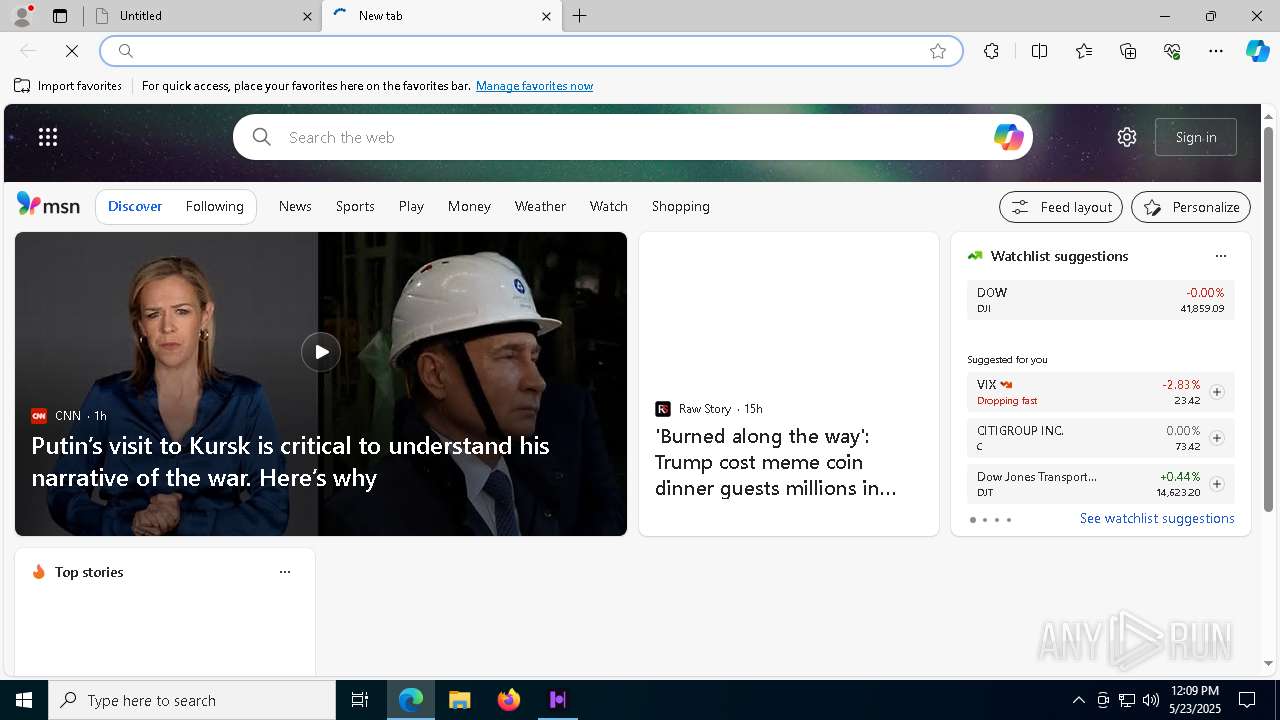Open Watchlist suggestions more options

(1221, 256)
